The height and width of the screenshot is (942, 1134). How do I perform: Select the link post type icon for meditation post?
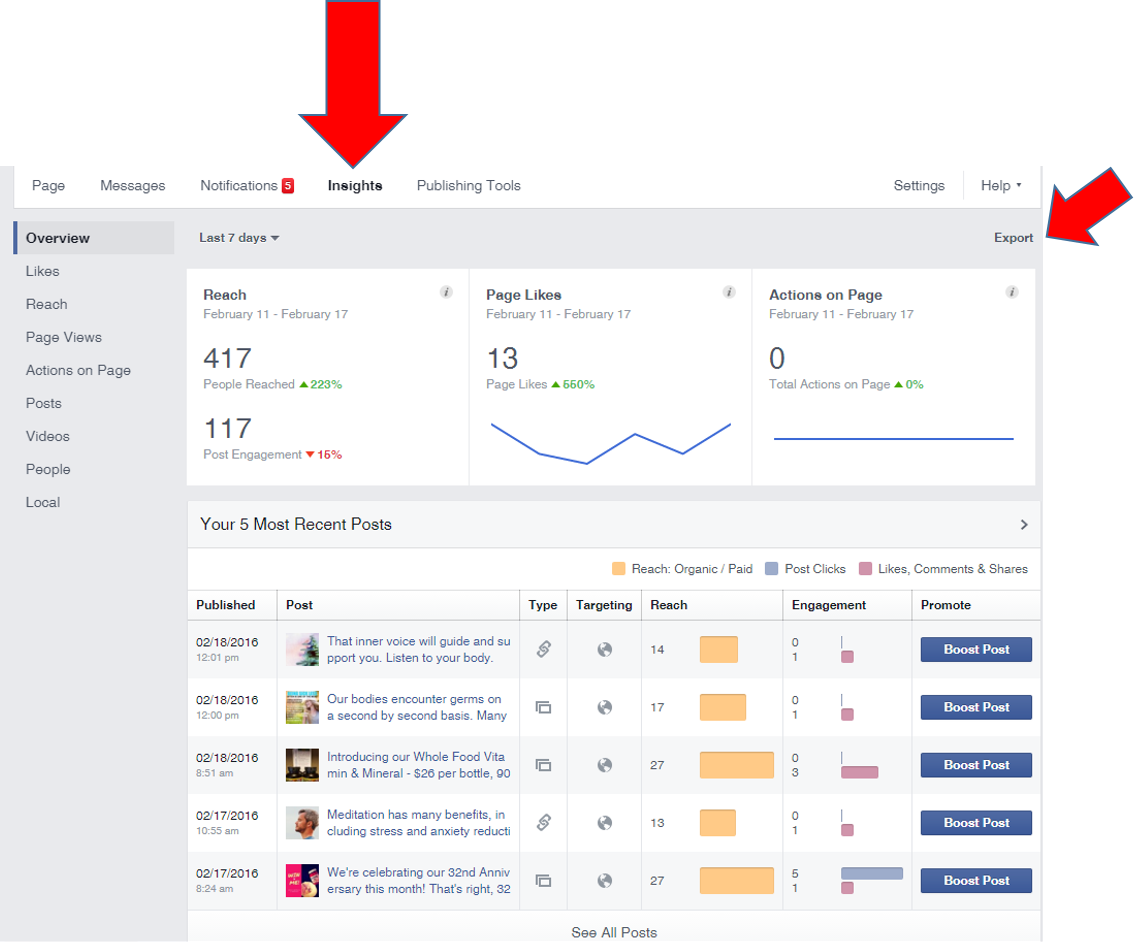click(x=543, y=822)
